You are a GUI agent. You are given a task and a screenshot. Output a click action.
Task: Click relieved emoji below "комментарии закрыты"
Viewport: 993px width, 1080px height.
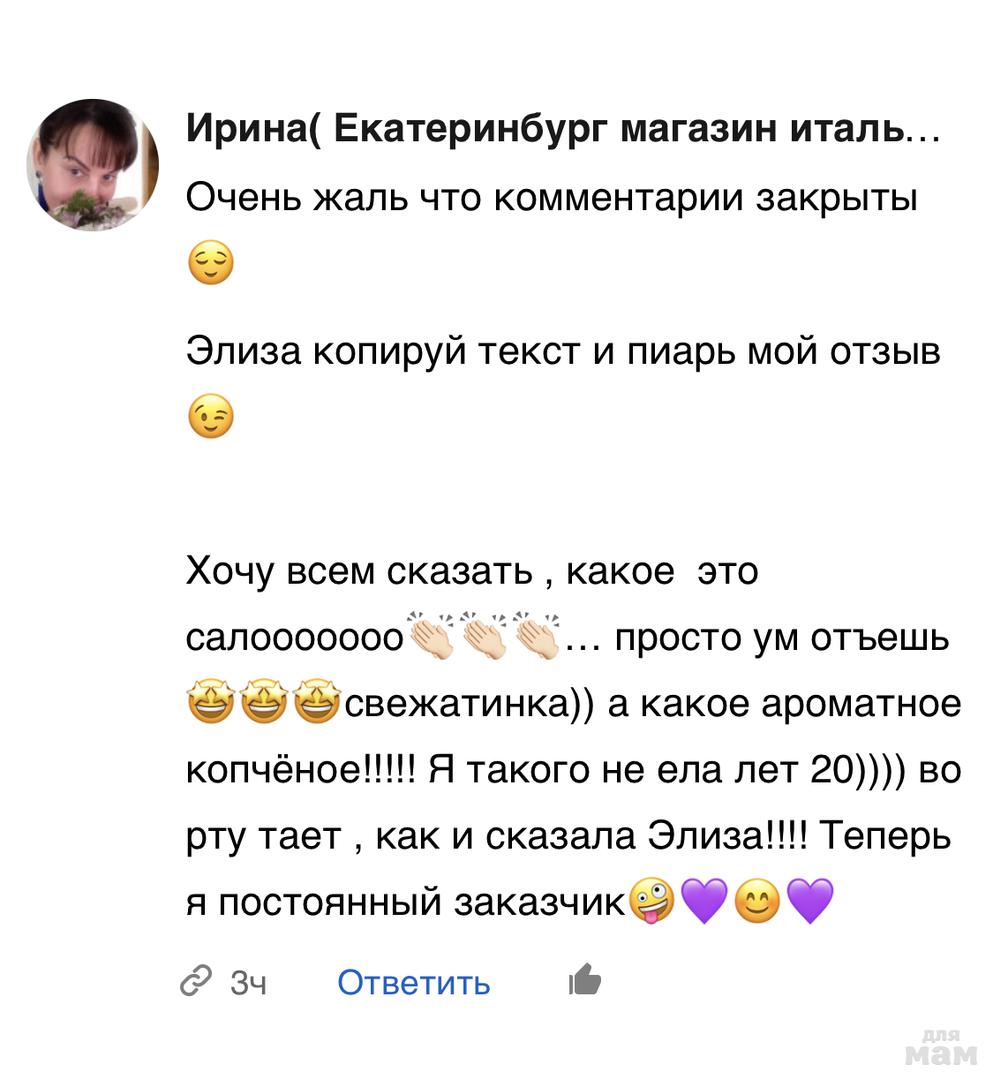(210, 265)
